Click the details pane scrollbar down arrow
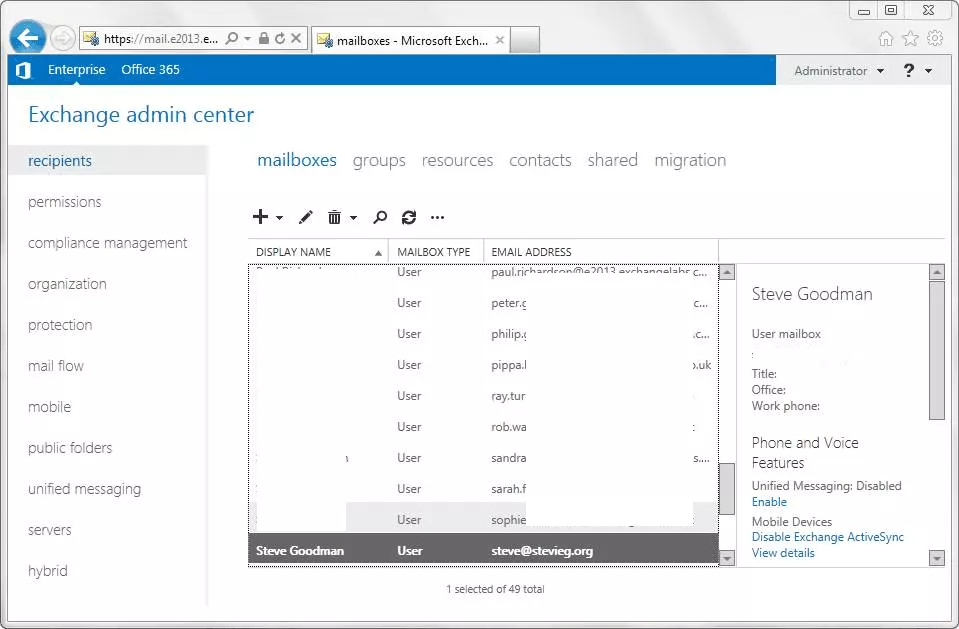This screenshot has width=959, height=629. (x=936, y=557)
